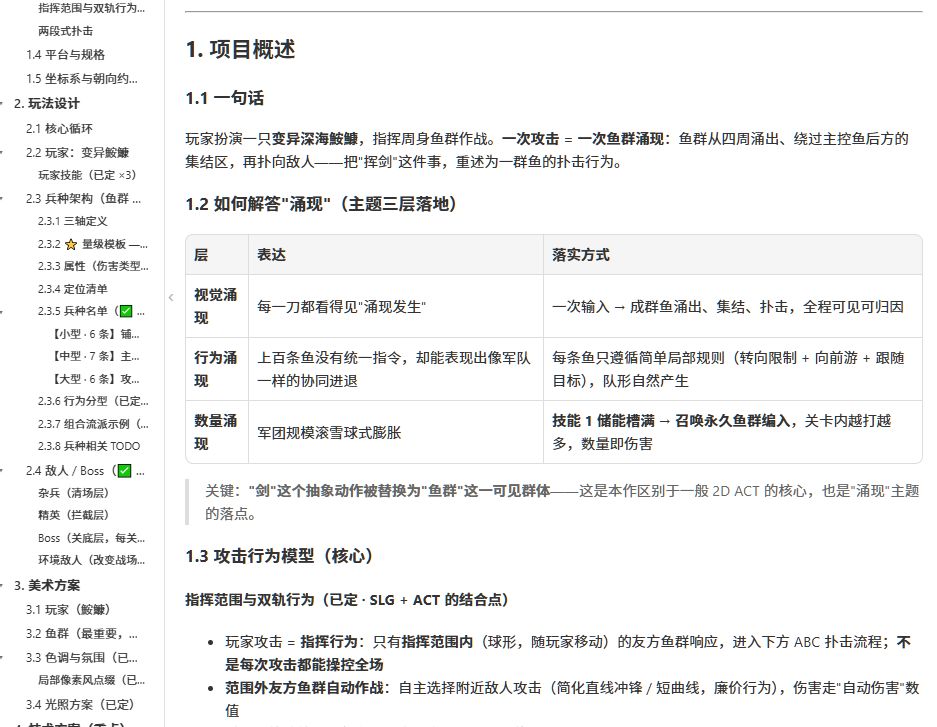The width and height of the screenshot is (937, 727).
Task: Open outline item 2.3 兵种架构
Action: tap(83, 198)
